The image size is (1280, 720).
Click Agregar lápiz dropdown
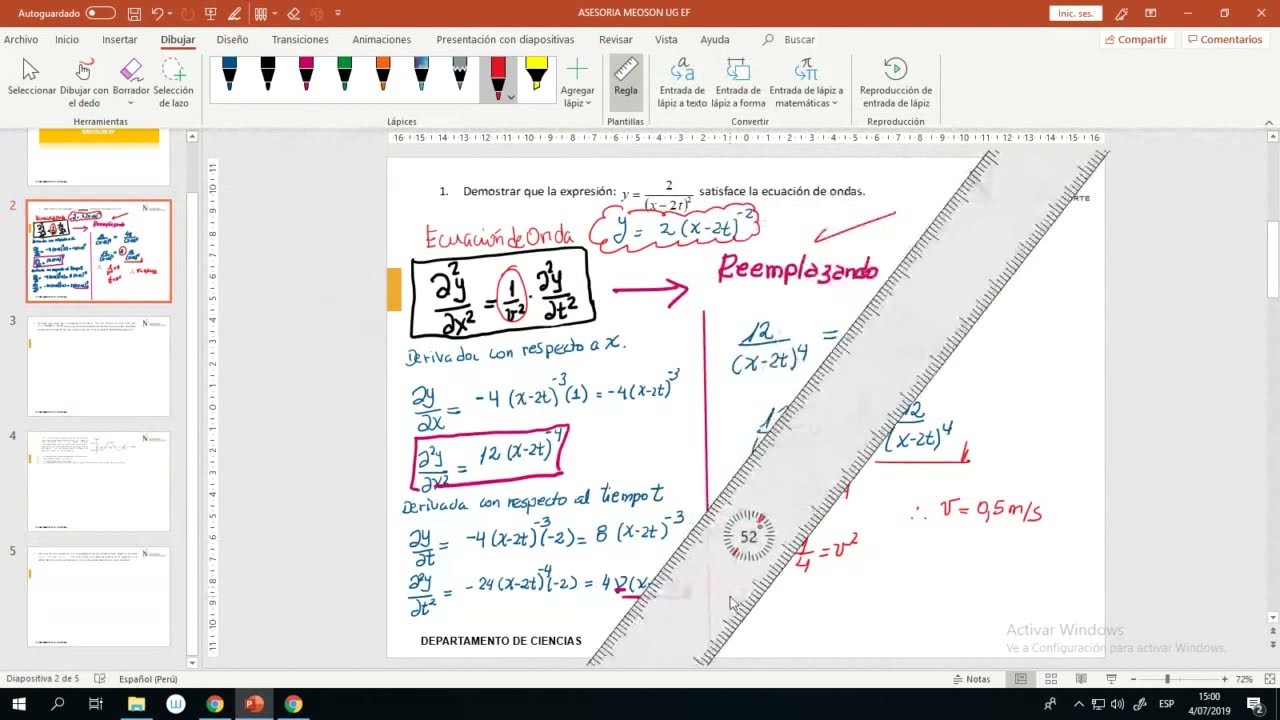click(577, 82)
